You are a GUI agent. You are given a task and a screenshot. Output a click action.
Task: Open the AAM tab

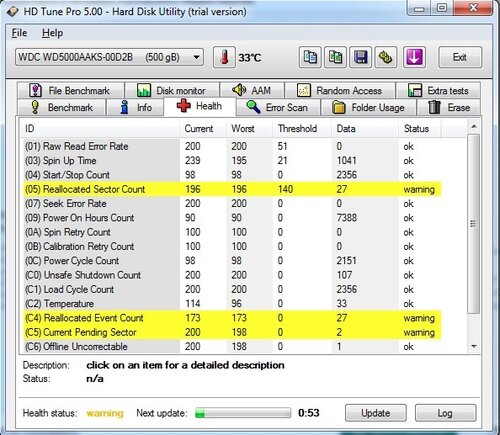(x=252, y=90)
